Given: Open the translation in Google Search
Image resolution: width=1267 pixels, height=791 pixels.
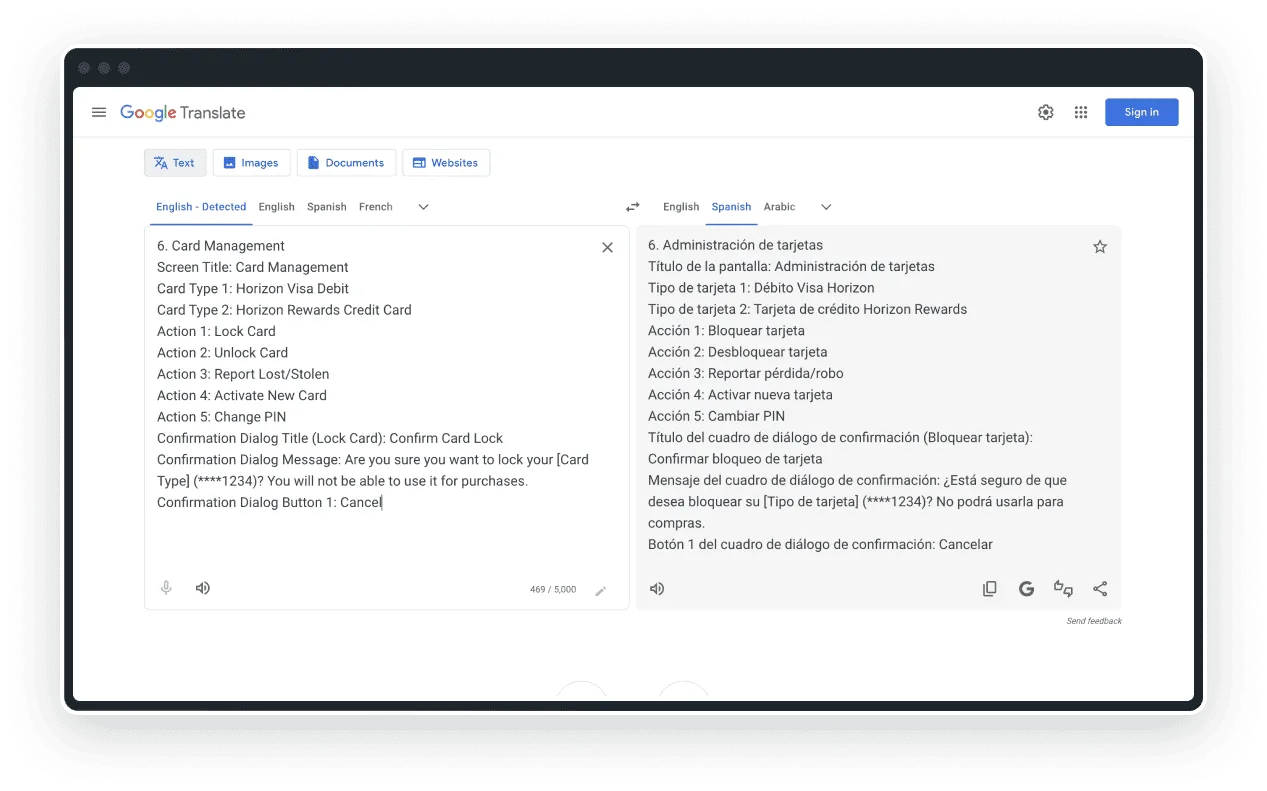Looking at the screenshot, I should pos(1026,588).
